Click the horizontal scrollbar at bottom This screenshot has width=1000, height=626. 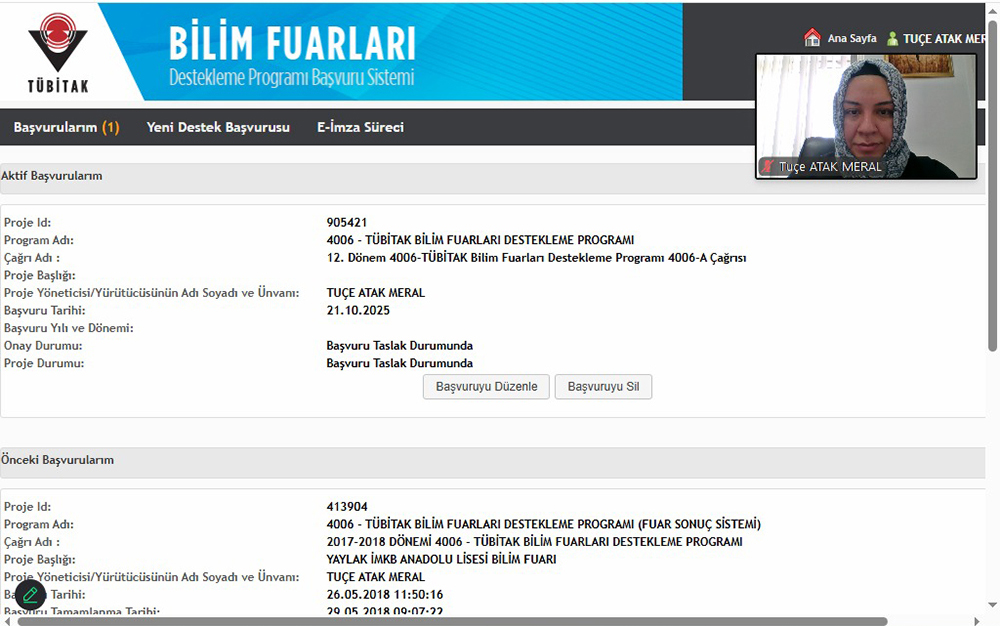(450, 621)
